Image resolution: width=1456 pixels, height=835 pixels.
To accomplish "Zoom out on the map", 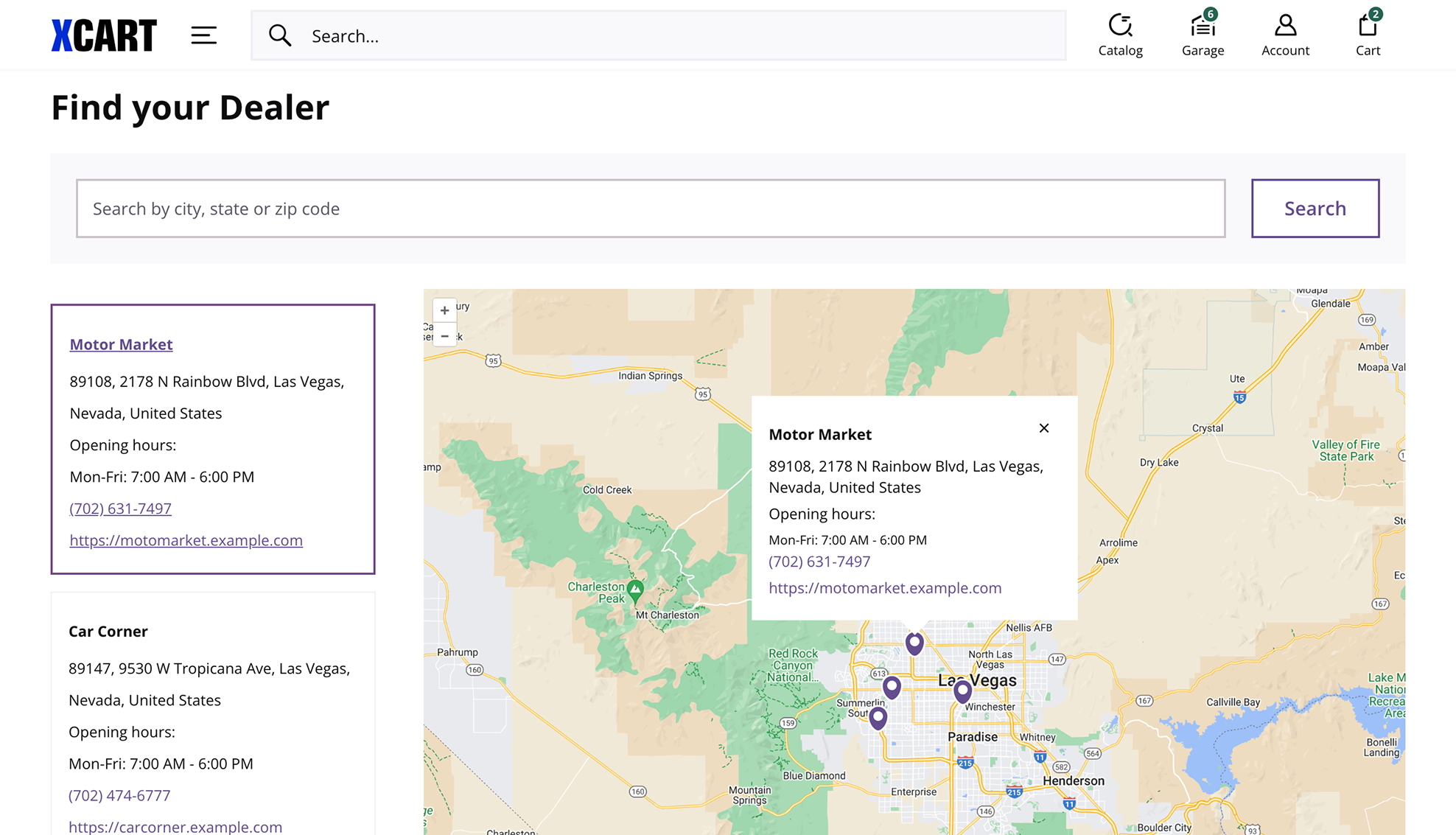I will 444,336.
